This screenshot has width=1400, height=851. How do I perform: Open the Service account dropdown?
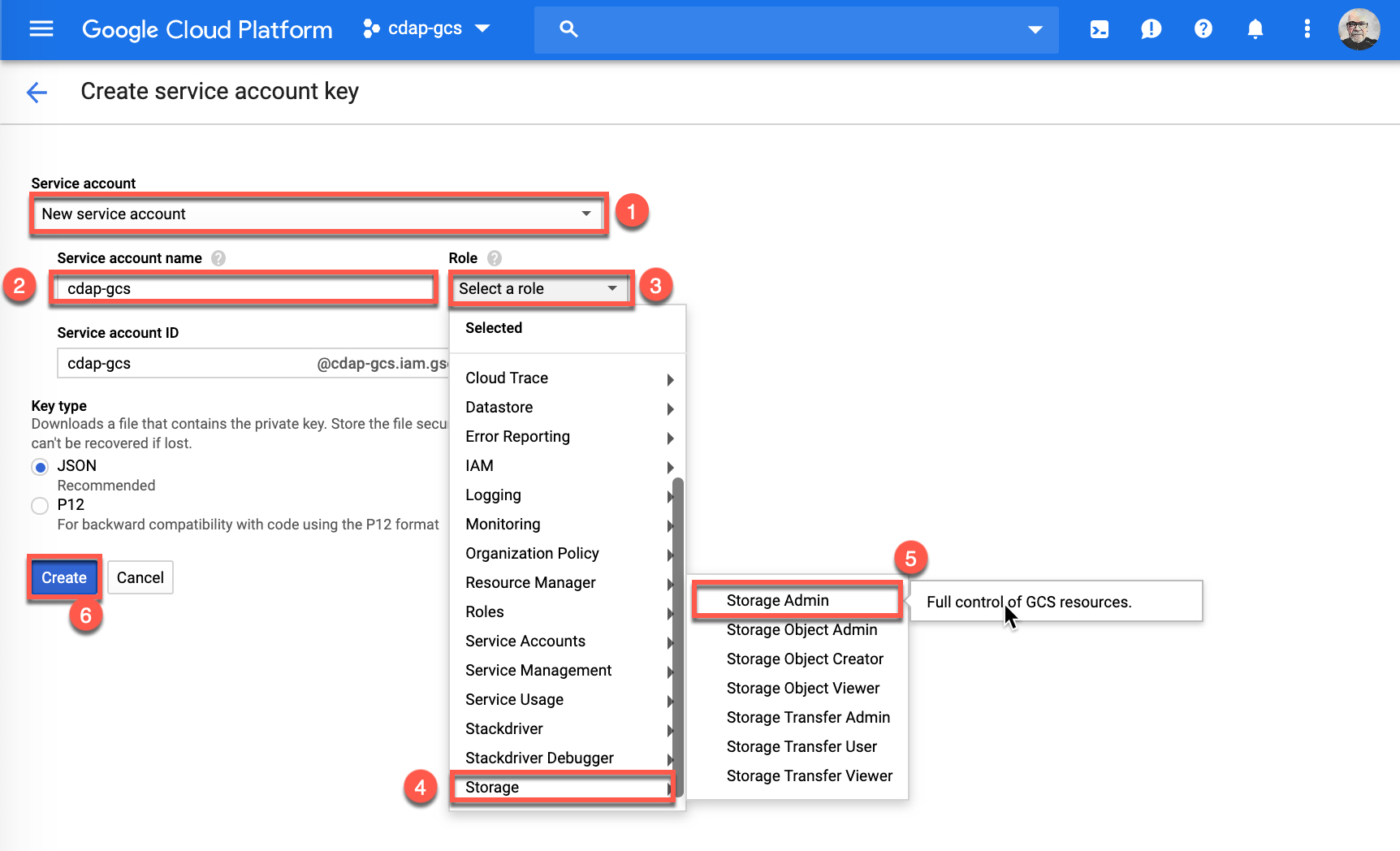pos(318,214)
